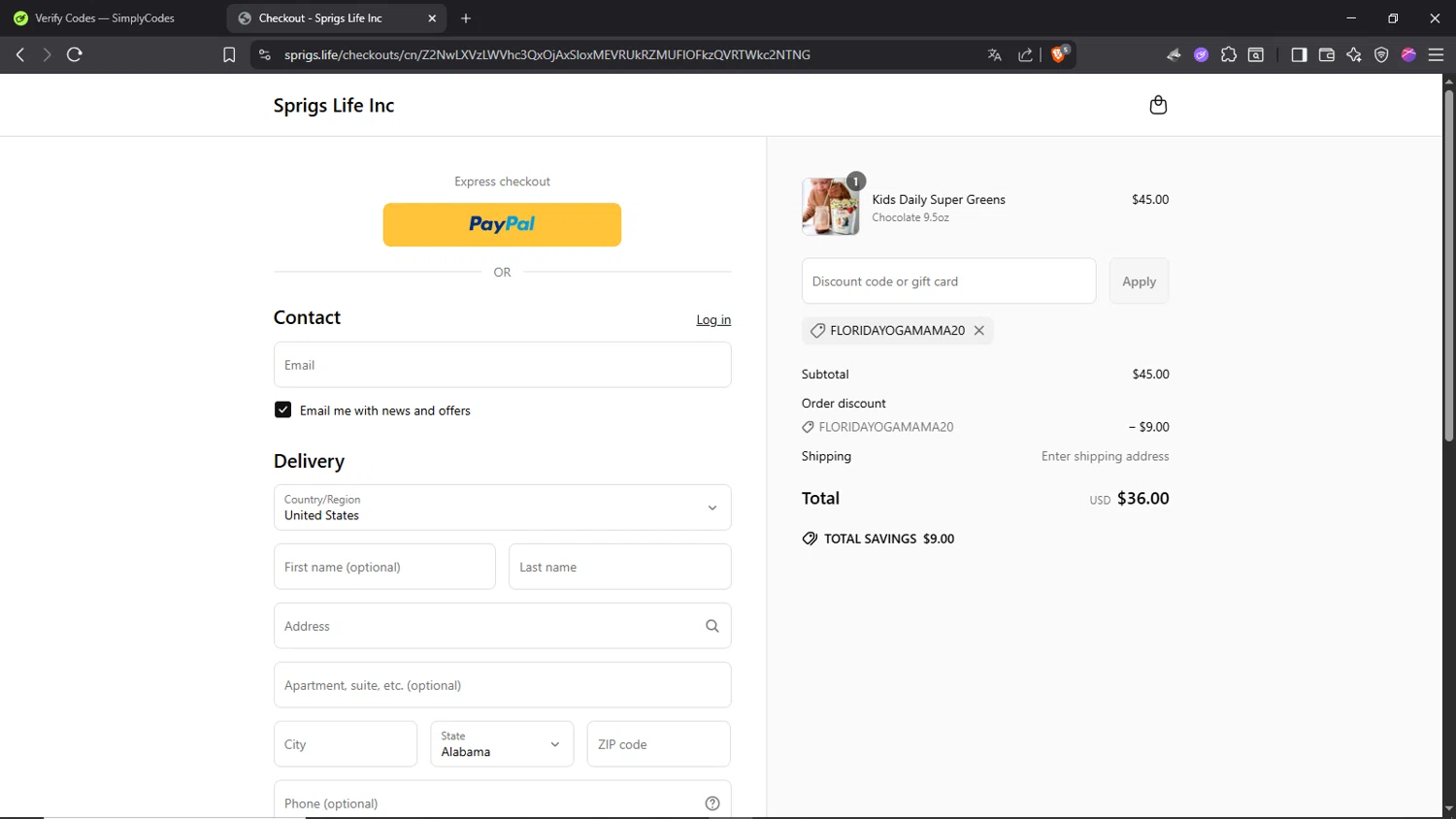Go forward with the browser forward arrow

pos(47,54)
